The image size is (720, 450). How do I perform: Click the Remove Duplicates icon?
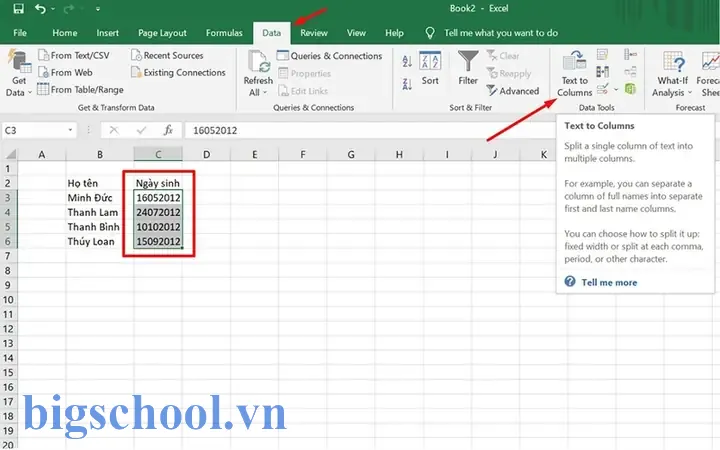pyautogui.click(x=602, y=72)
